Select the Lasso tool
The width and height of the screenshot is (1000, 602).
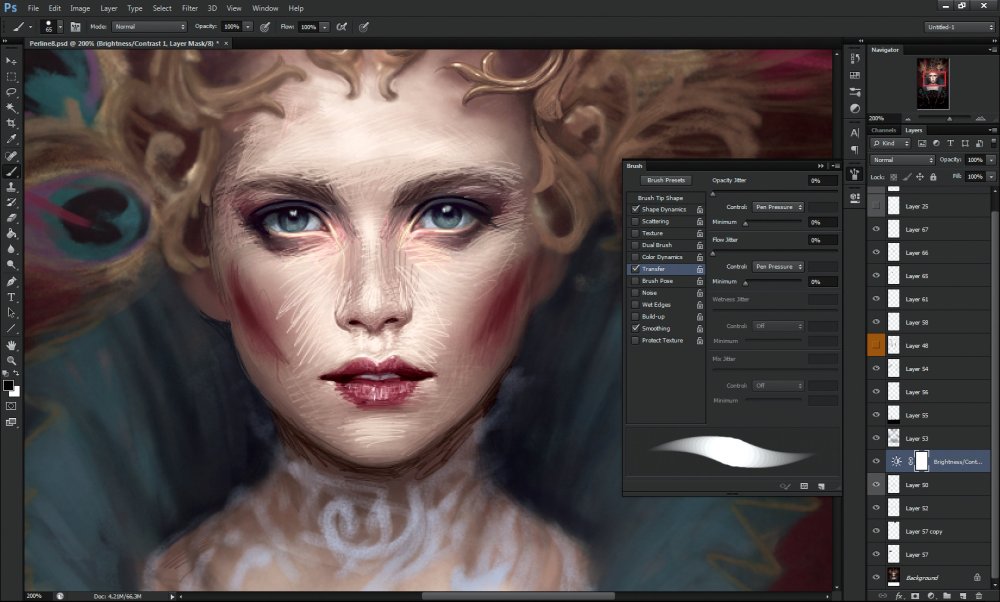point(11,92)
